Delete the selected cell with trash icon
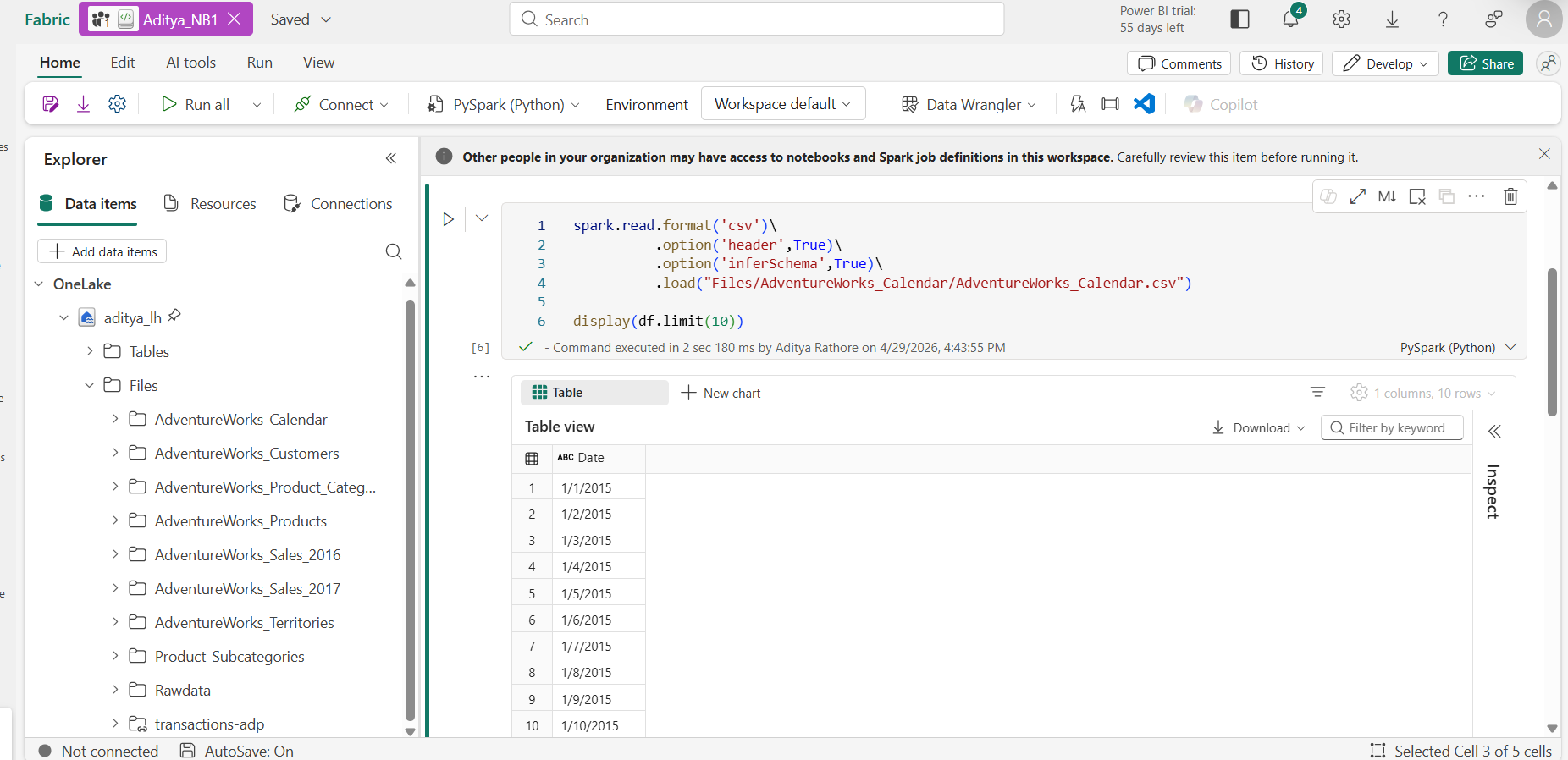Image resolution: width=1568 pixels, height=760 pixels. point(1510,196)
